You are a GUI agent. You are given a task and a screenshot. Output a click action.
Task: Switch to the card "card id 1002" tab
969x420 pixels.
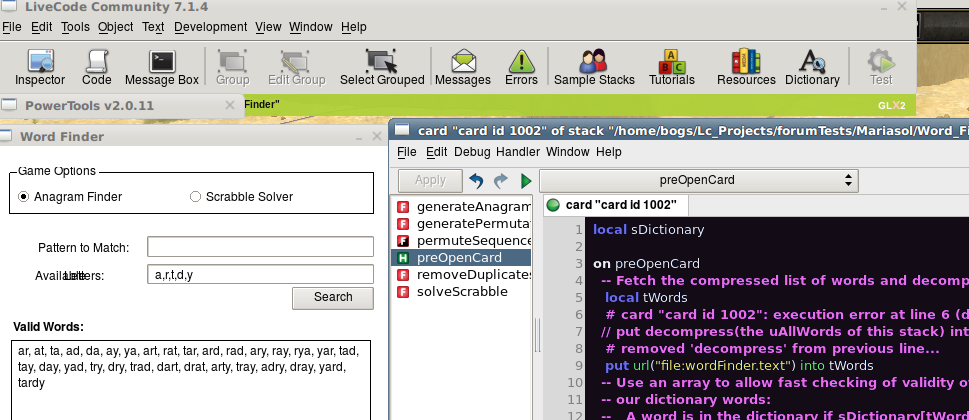pyautogui.click(x=620, y=205)
